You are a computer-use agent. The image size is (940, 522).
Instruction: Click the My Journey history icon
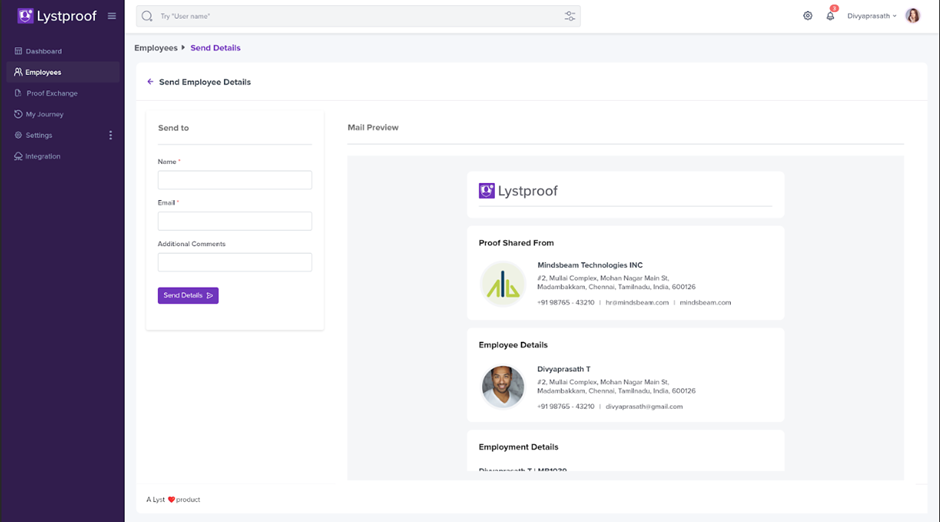coord(18,114)
